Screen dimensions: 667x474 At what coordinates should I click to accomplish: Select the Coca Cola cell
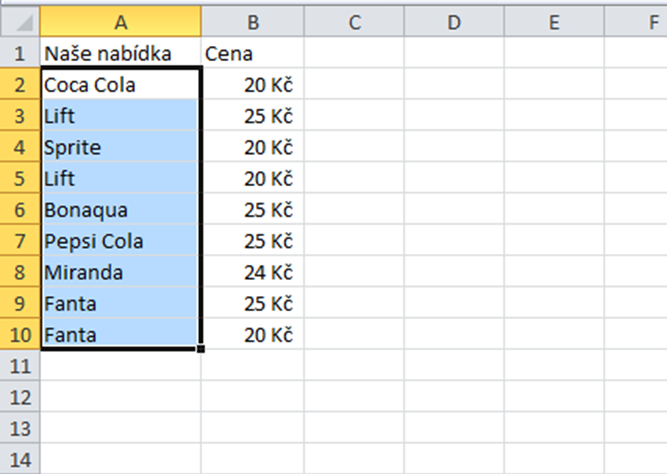click(121, 85)
